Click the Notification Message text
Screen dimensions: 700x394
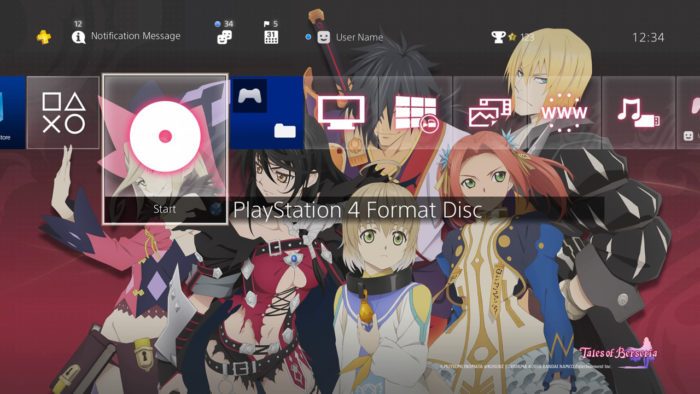[x=136, y=36]
